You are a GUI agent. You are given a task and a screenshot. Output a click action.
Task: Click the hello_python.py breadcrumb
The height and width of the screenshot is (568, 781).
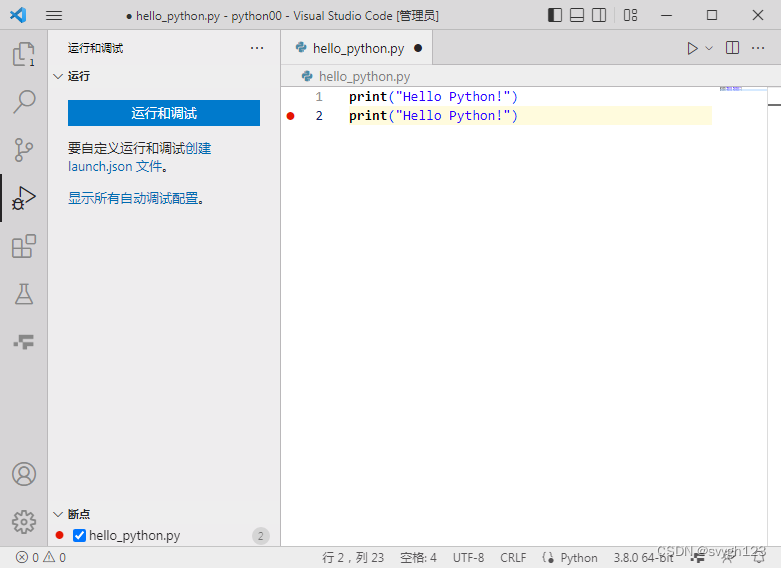364,76
